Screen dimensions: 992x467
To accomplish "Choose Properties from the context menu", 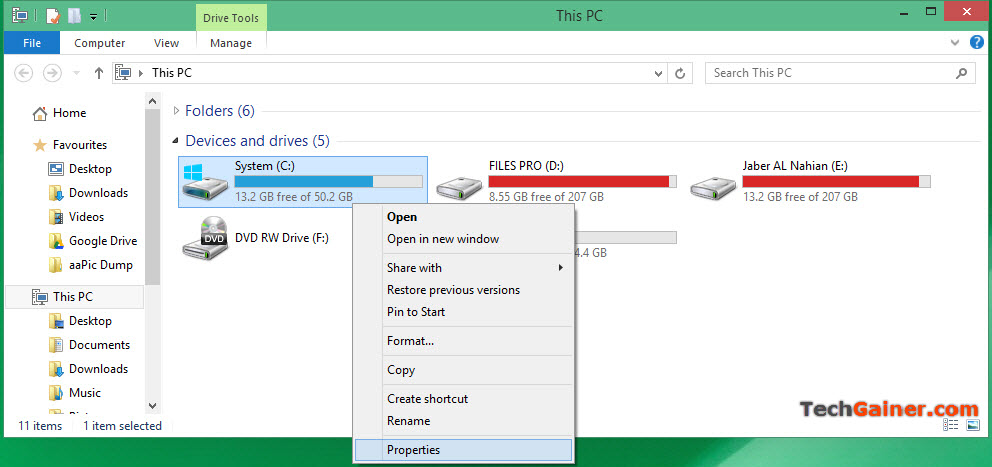I will 413,450.
